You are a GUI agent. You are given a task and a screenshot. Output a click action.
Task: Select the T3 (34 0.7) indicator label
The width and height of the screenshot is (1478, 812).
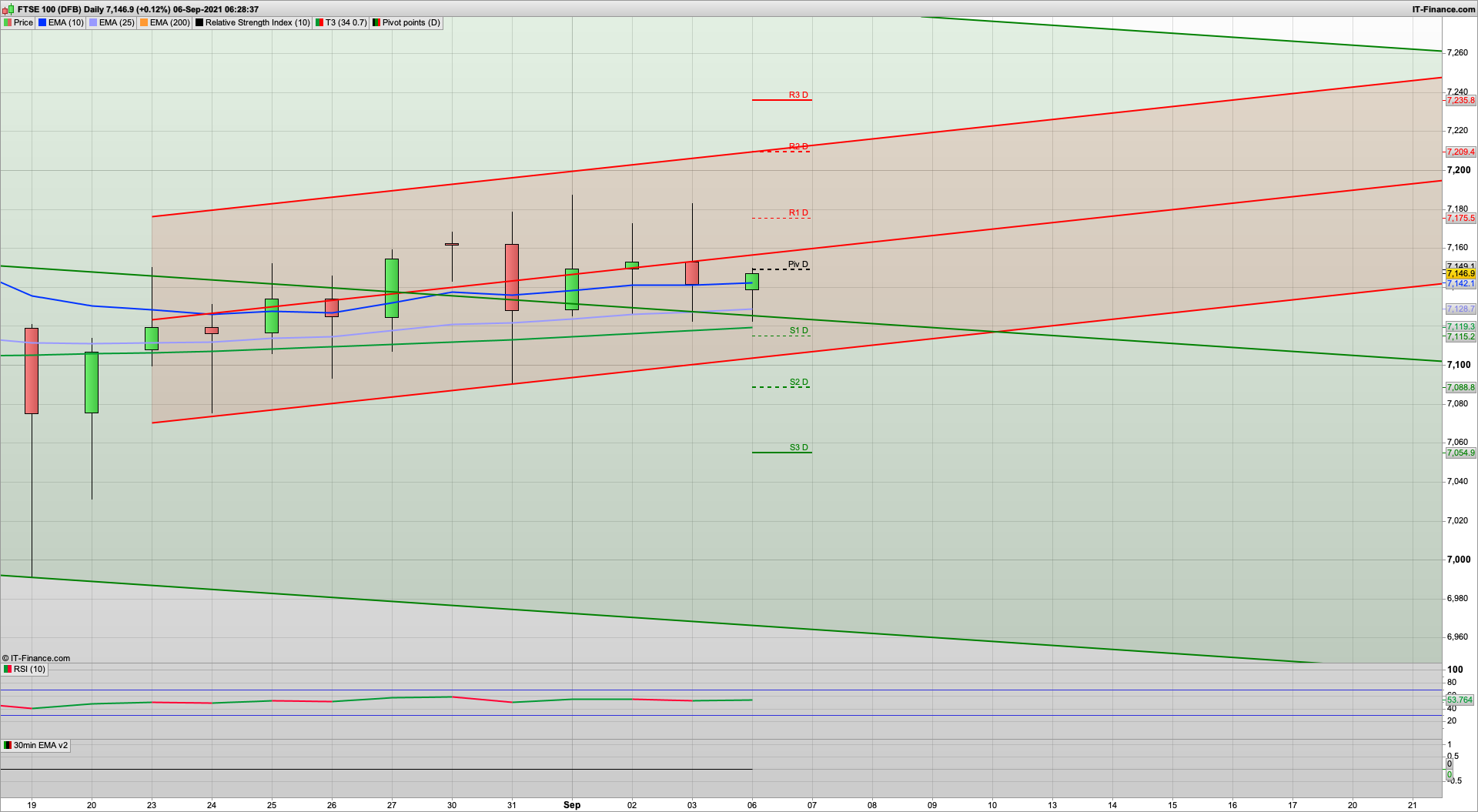(341, 22)
